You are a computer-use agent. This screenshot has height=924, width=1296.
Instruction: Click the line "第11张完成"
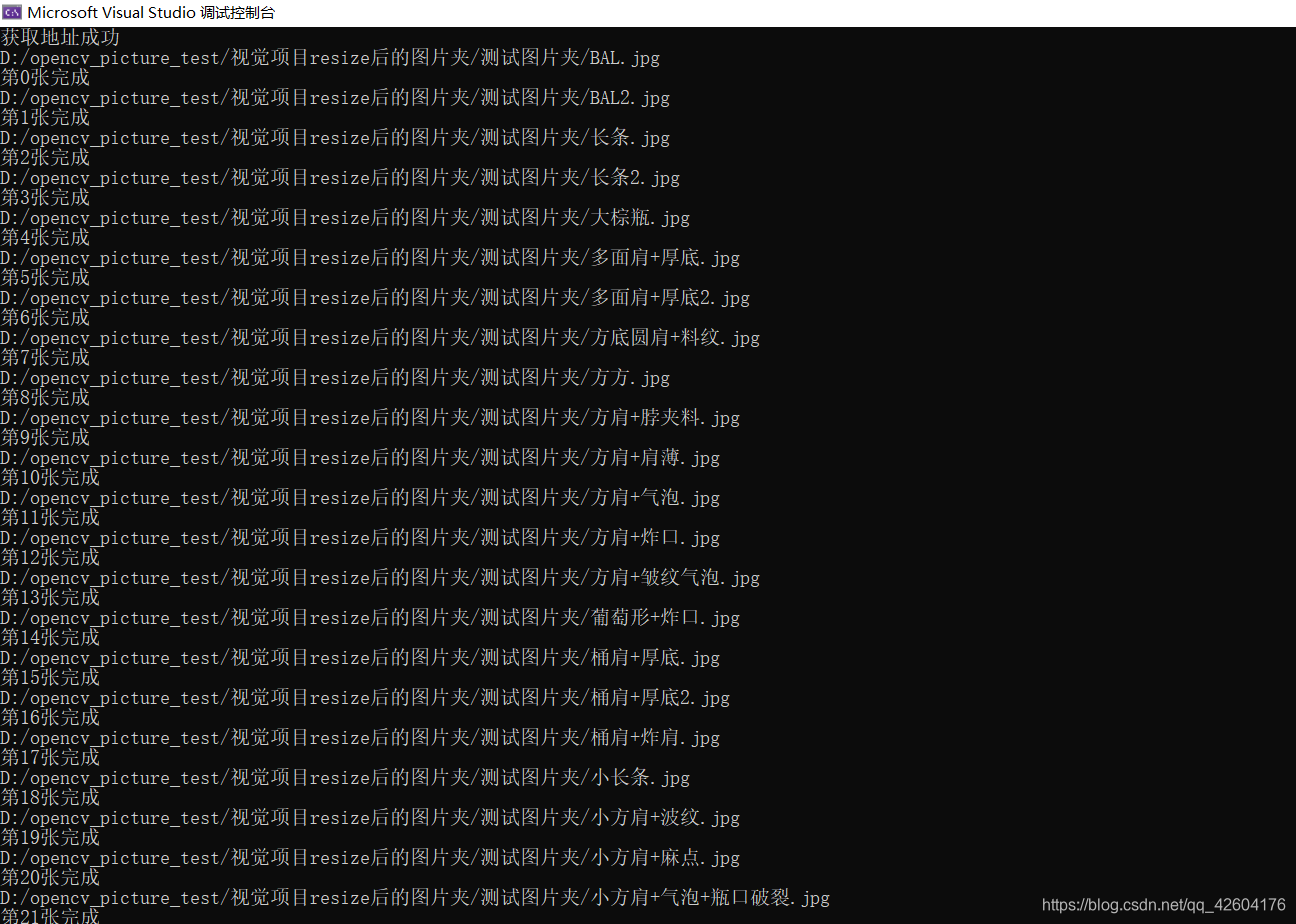pyautogui.click(x=50, y=518)
